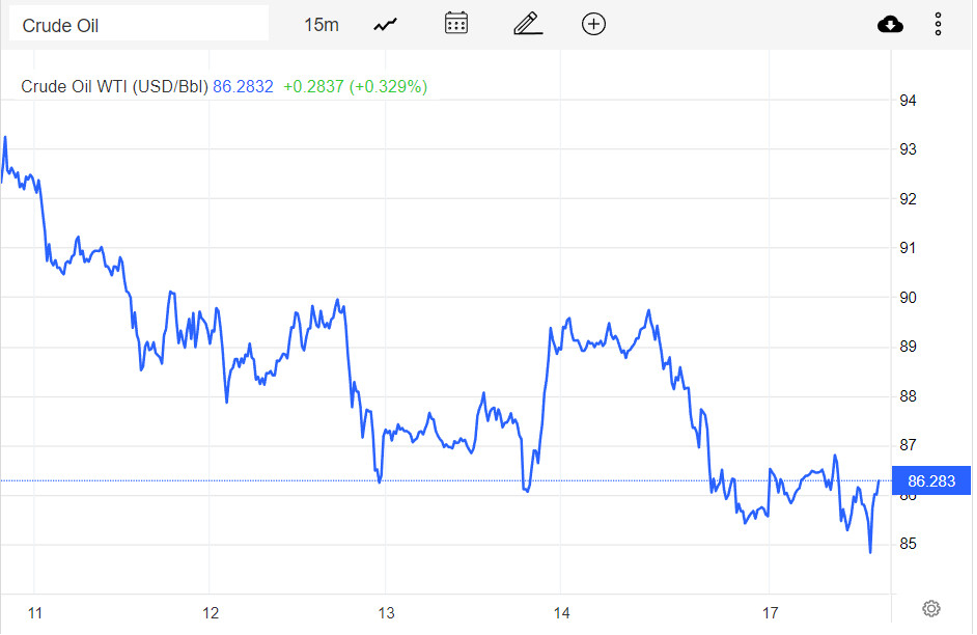977x635 pixels.
Task: Select the 86.2832 price value in legend
Action: (x=243, y=87)
